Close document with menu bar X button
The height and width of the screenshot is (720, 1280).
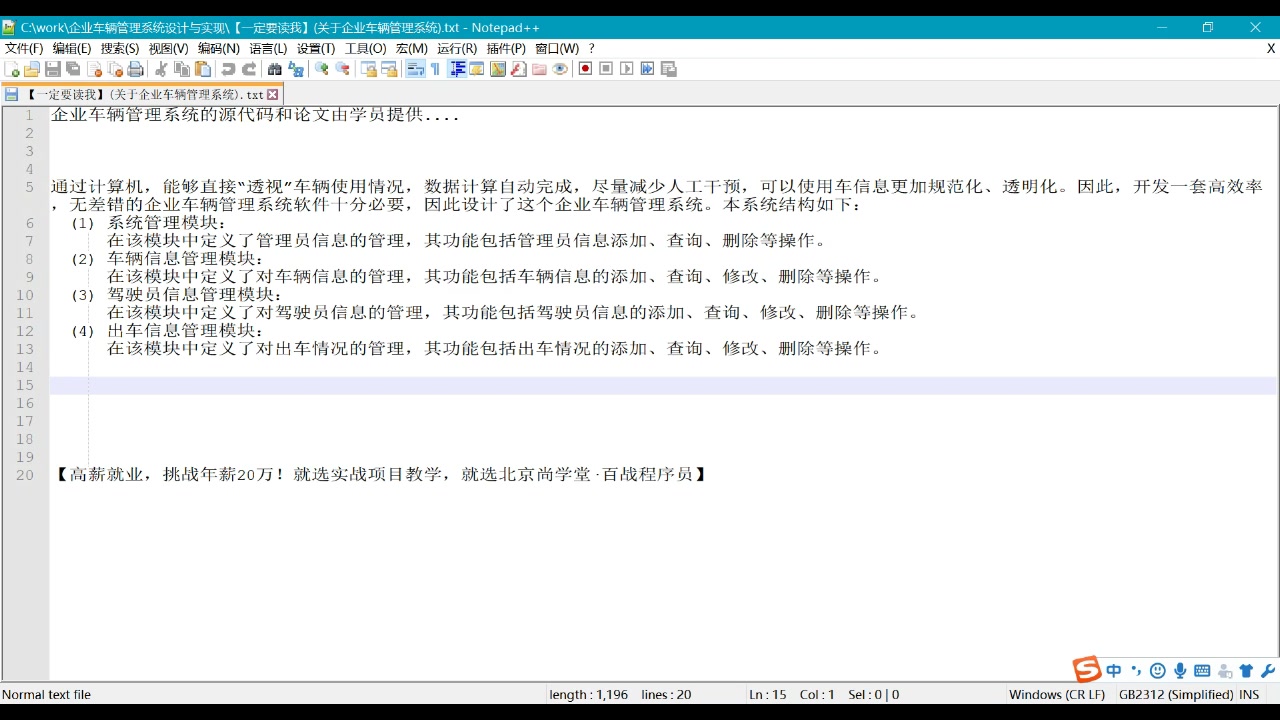coord(1271,48)
